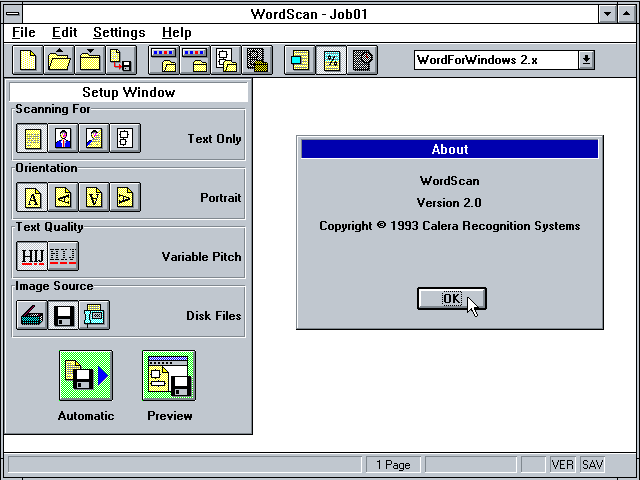Viewport: 640px width, 480px height.
Task: Click the page with cyan box toolbar icon
Action: (x=300, y=60)
